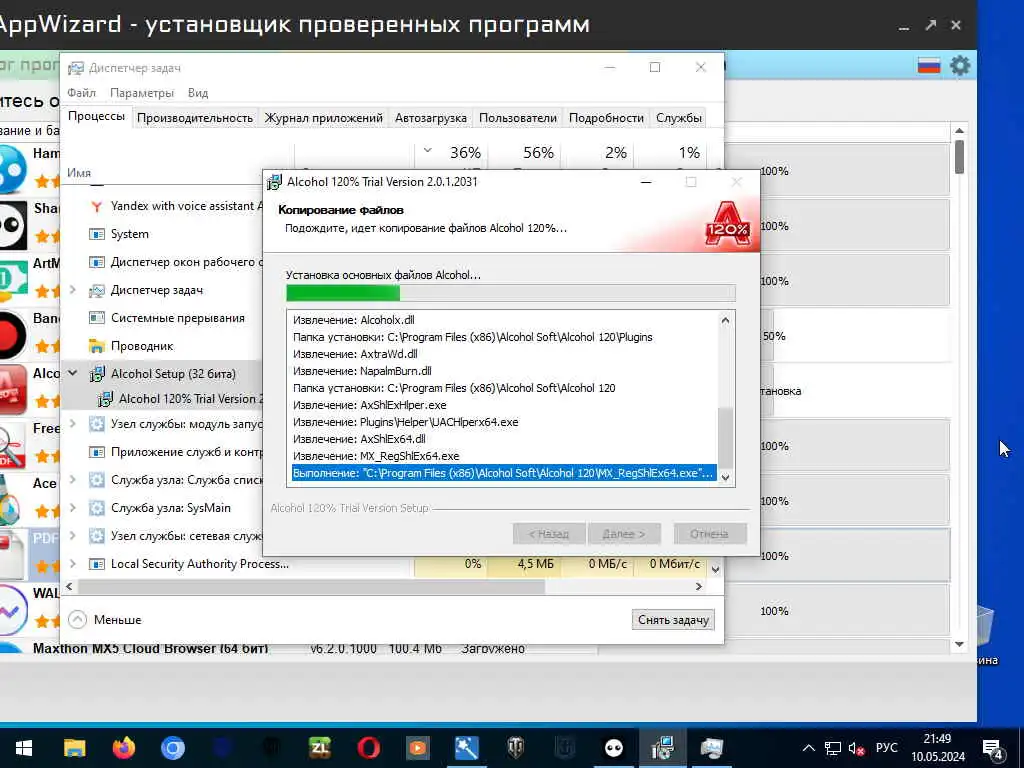Click the Системные прерывания process icon
The image size is (1024, 768).
pos(97,318)
